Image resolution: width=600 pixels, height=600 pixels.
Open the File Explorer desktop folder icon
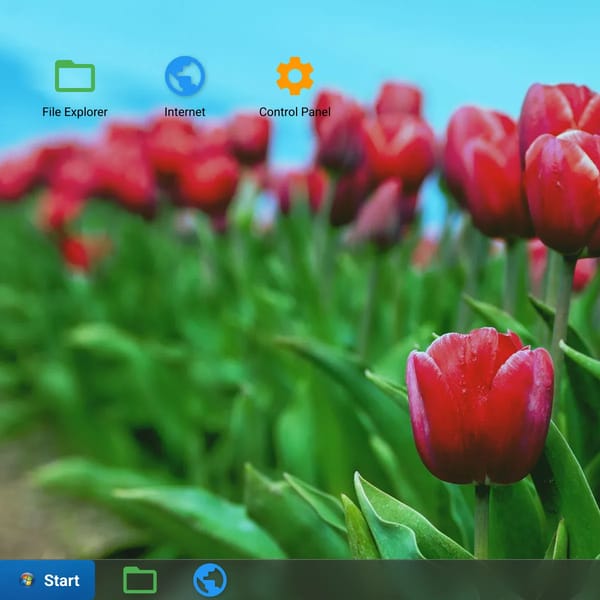click(75, 76)
